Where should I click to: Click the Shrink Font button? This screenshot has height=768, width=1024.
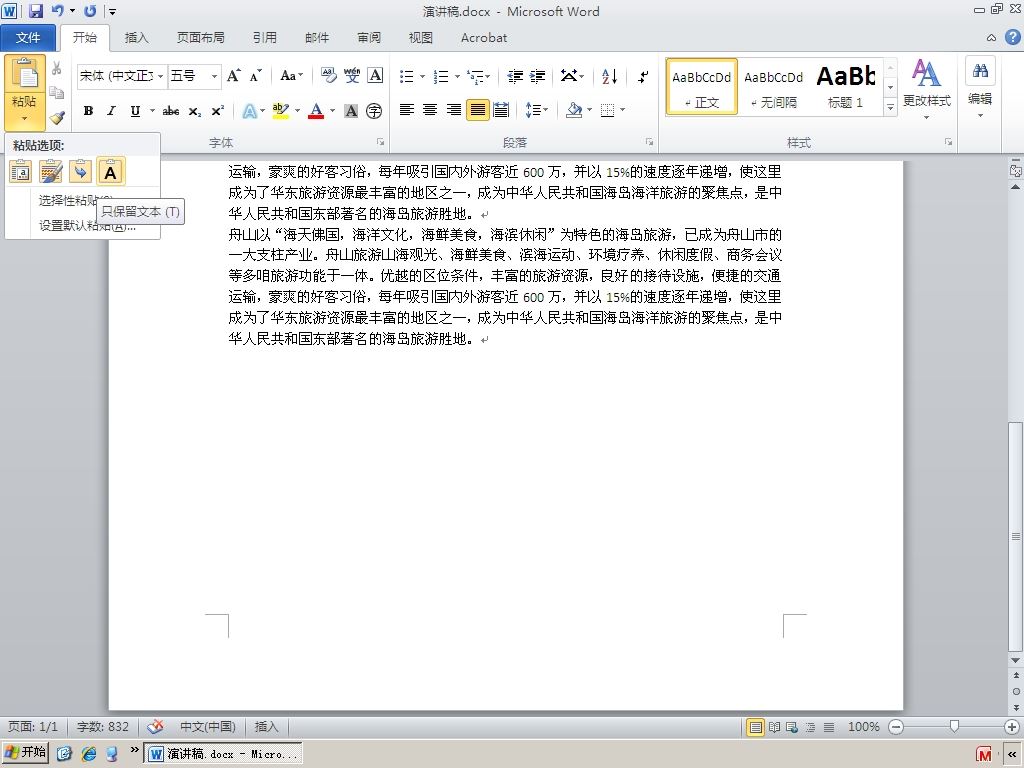(255, 76)
